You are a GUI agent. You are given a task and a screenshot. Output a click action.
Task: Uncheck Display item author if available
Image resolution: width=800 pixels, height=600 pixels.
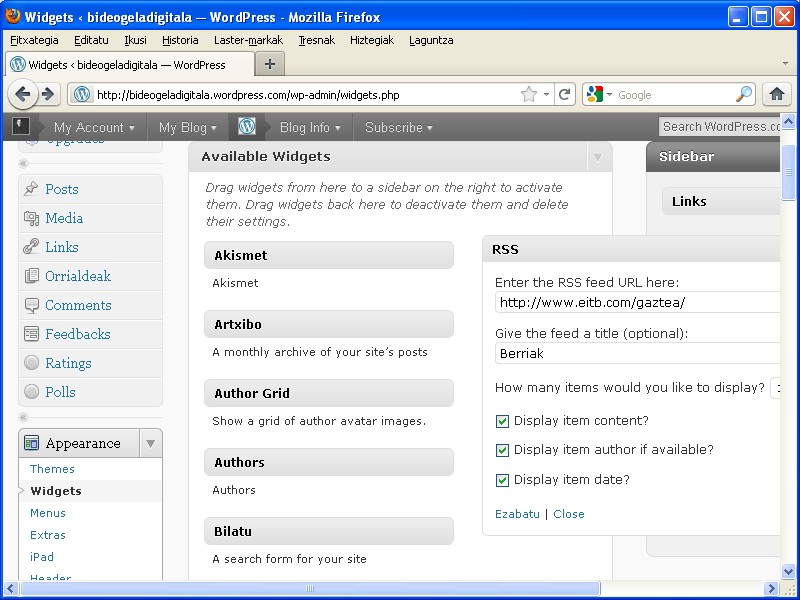point(502,450)
